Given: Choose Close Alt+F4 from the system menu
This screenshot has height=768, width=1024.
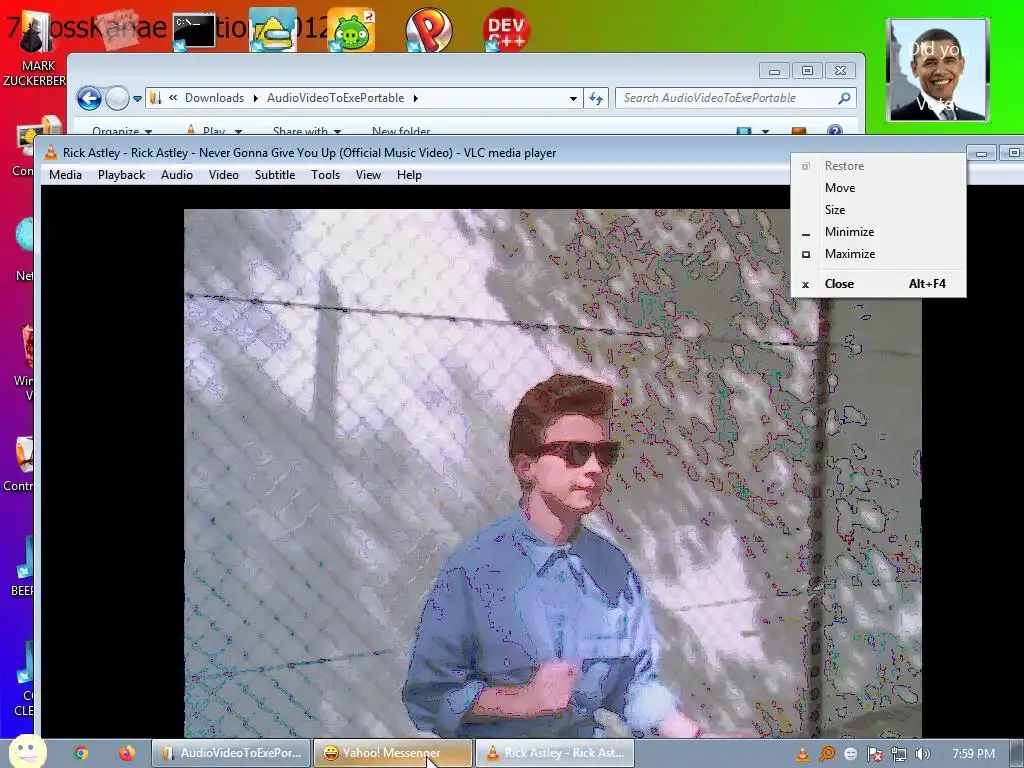Looking at the screenshot, I should tap(878, 284).
